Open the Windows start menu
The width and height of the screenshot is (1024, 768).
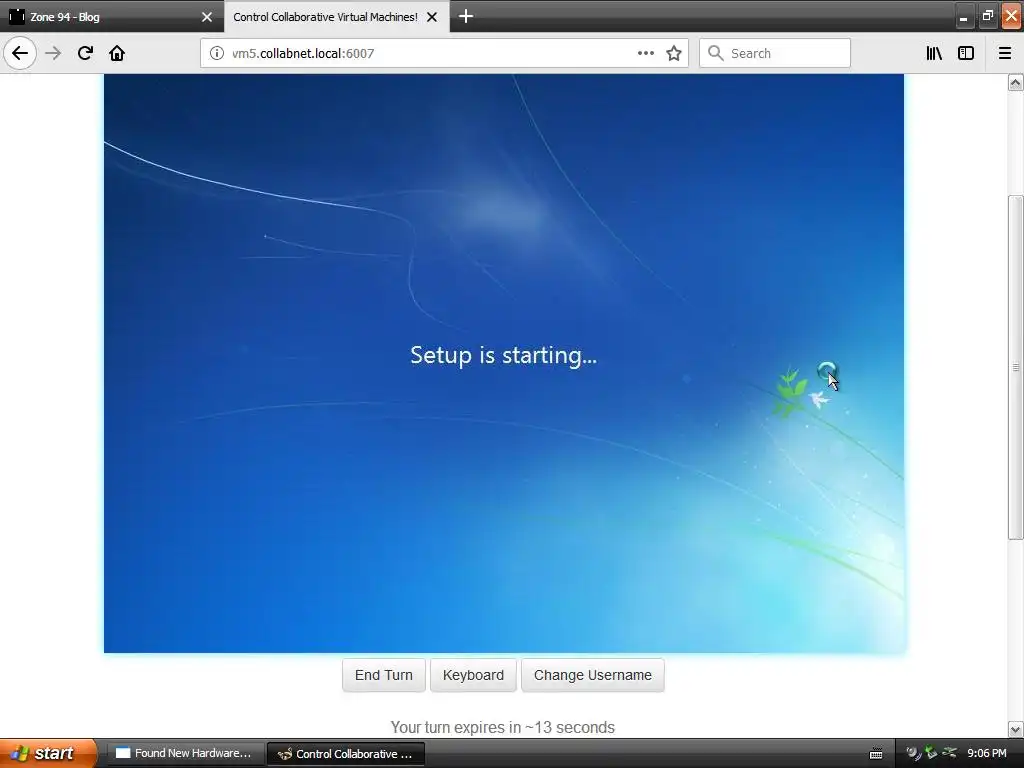tap(48, 753)
